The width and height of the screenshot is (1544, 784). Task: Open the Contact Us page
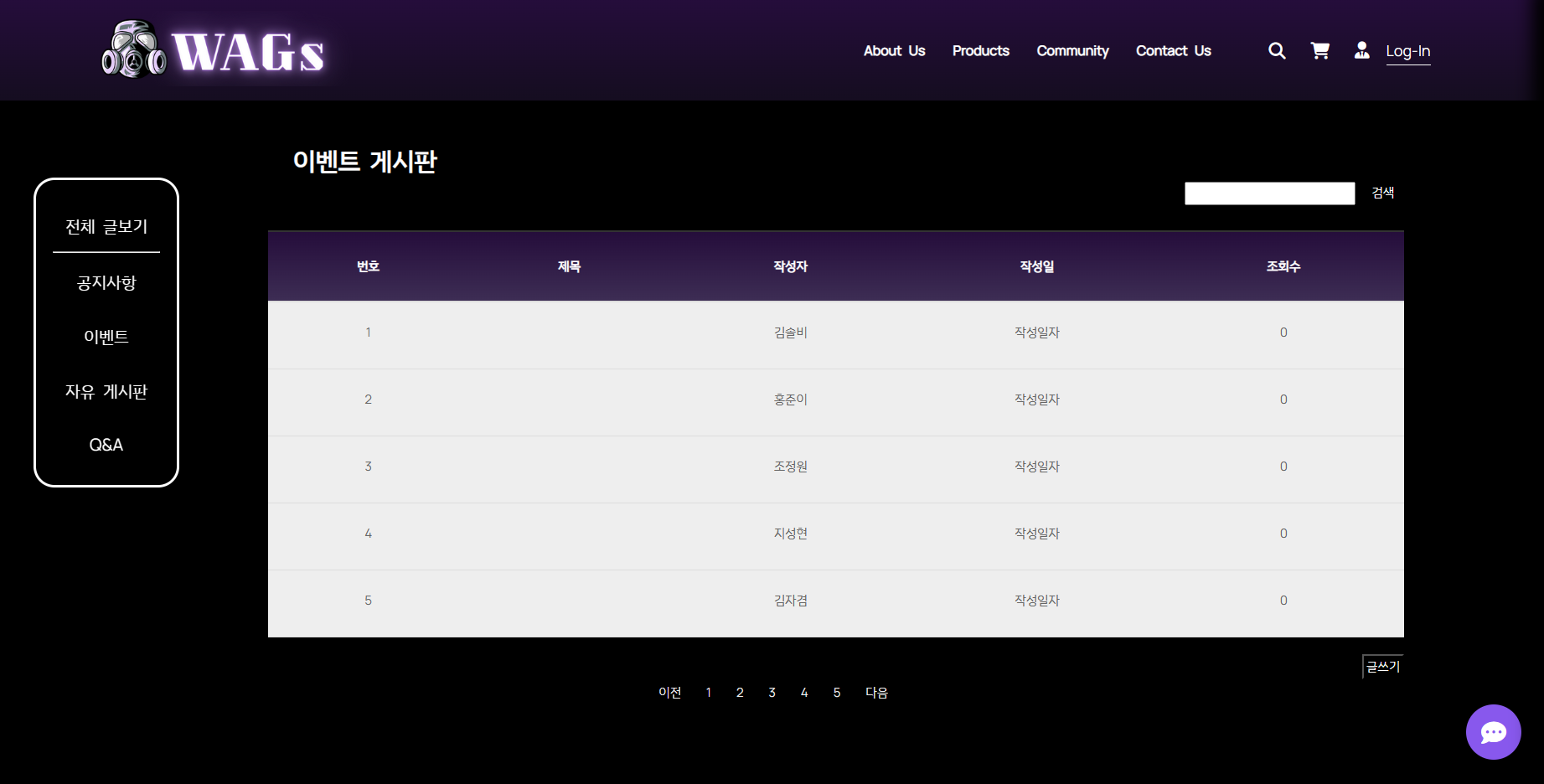[x=1173, y=51]
